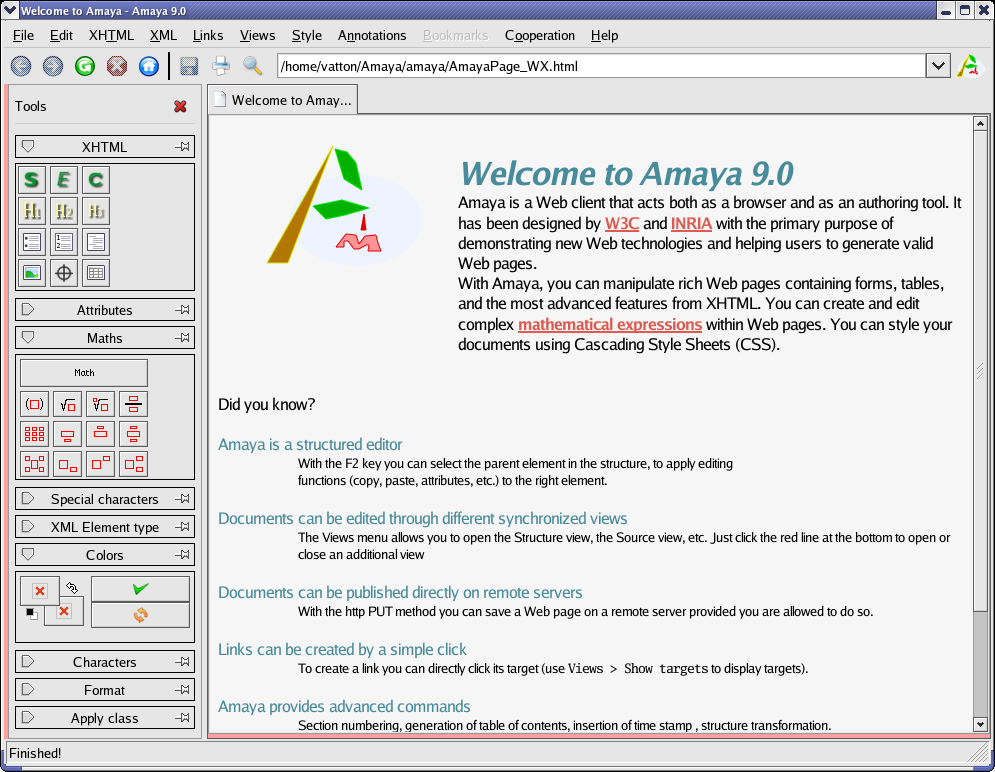Insert an nth root with index
Screen dimensions: 995x772
(100, 404)
